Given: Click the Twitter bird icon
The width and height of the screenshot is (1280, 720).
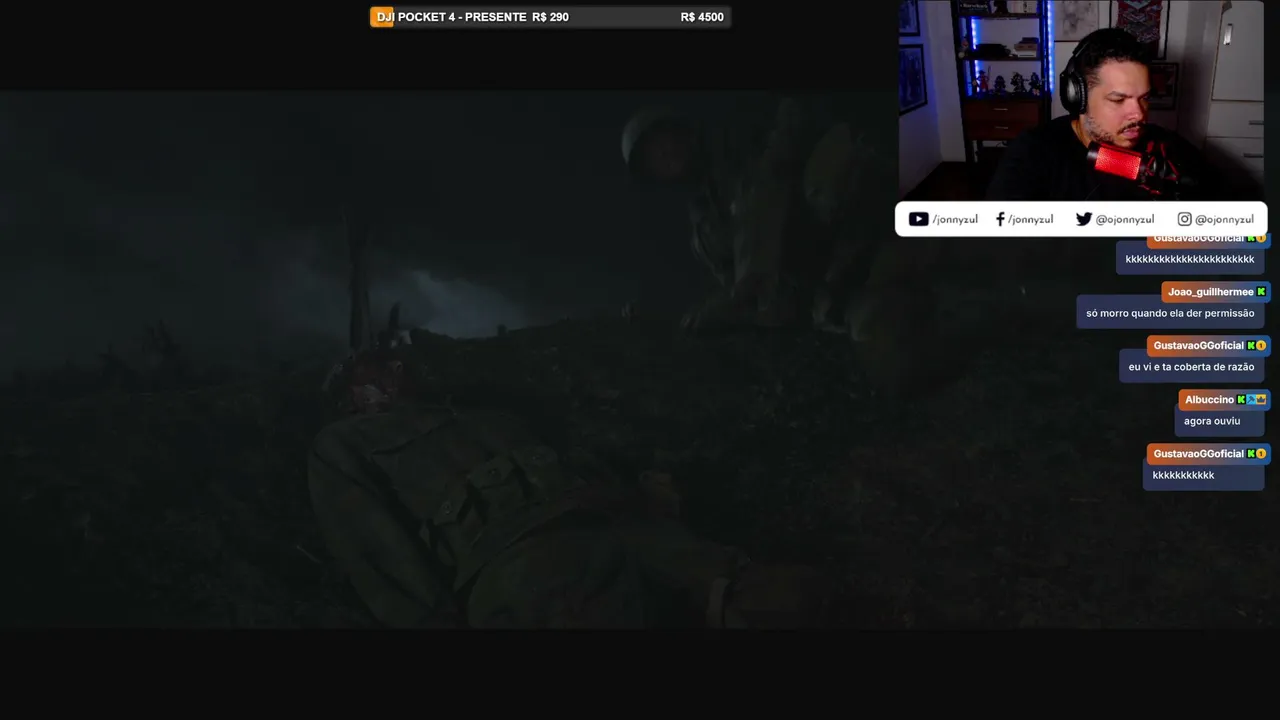Looking at the screenshot, I should (1084, 219).
